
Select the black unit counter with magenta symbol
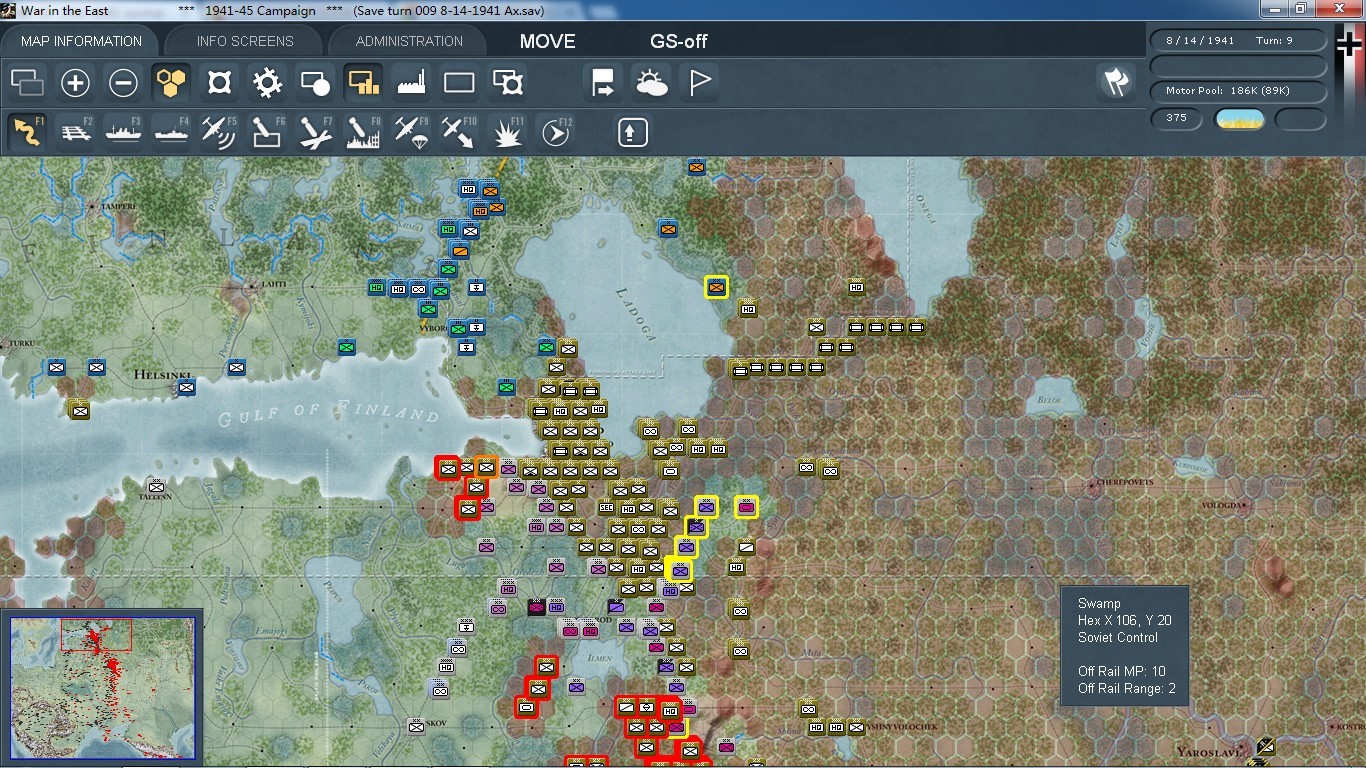[536, 607]
